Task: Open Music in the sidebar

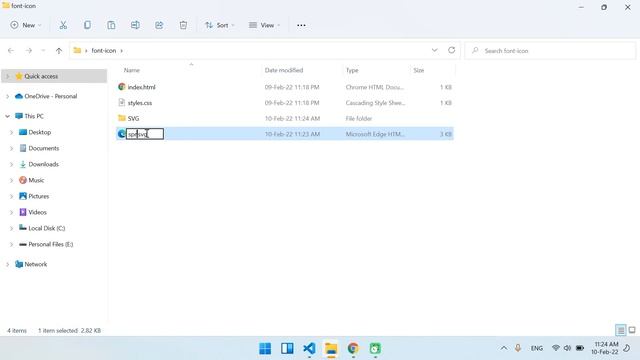Action: tap(36, 180)
